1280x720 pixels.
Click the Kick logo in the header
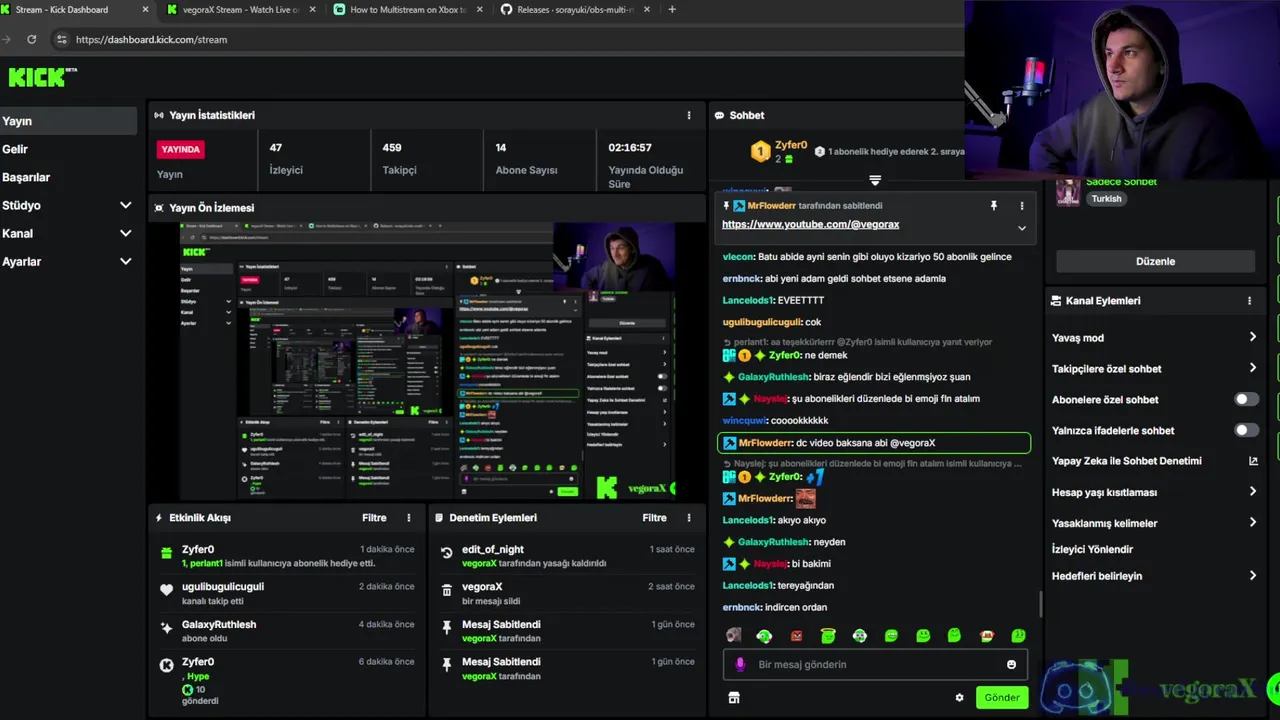point(42,77)
